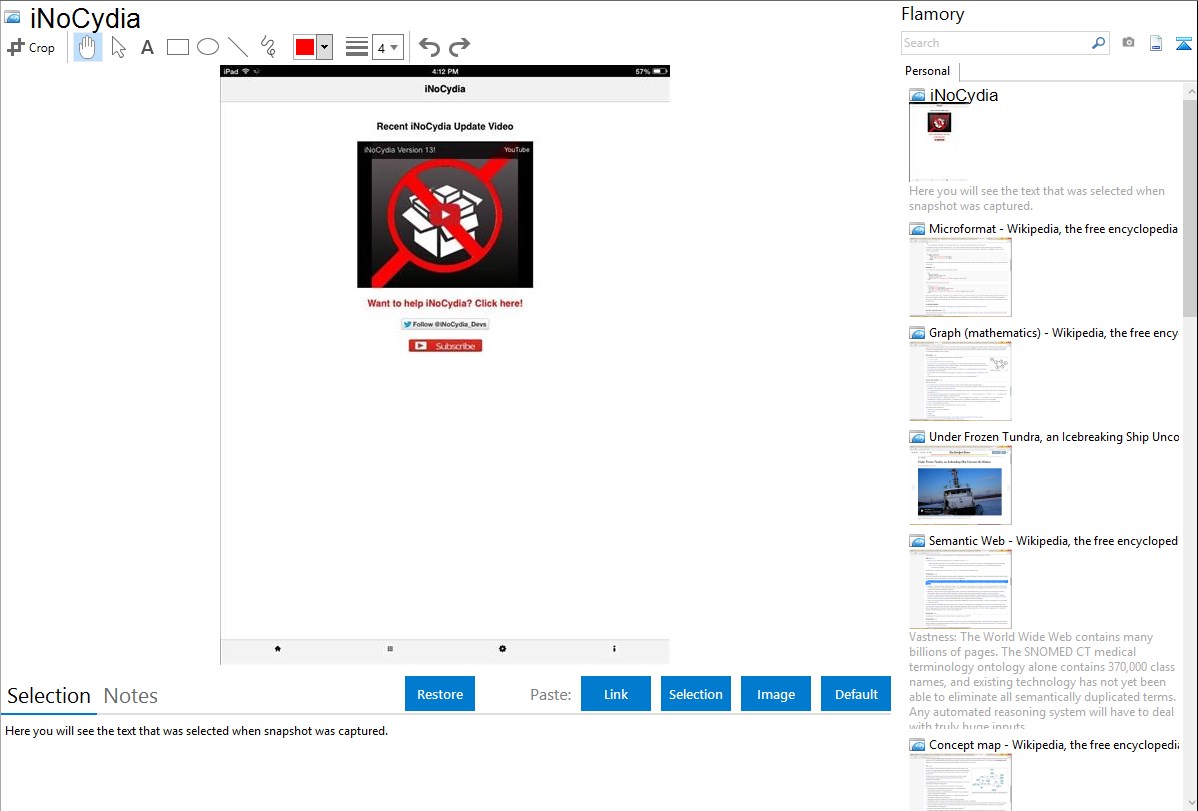
Task: Click the icon beside Graph (mathematics) snapshot title
Action: click(918, 333)
